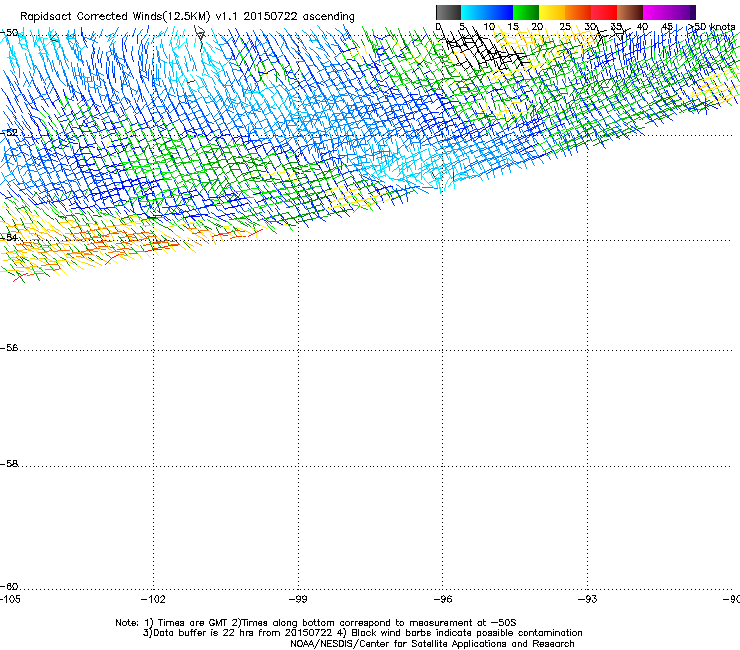740x650 pixels.
Task: Click the black contaminated wind barbs cluster
Action: click(486, 50)
